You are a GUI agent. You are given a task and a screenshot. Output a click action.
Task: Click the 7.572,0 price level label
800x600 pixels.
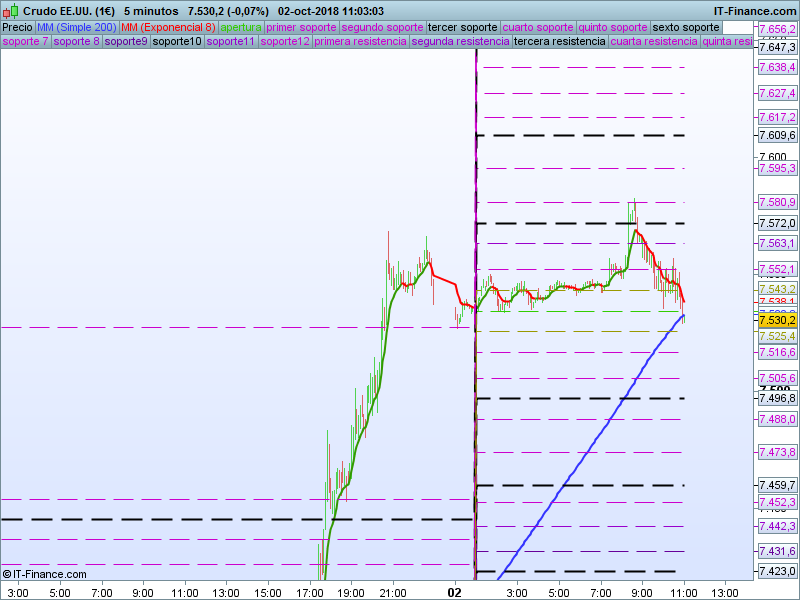point(777,223)
